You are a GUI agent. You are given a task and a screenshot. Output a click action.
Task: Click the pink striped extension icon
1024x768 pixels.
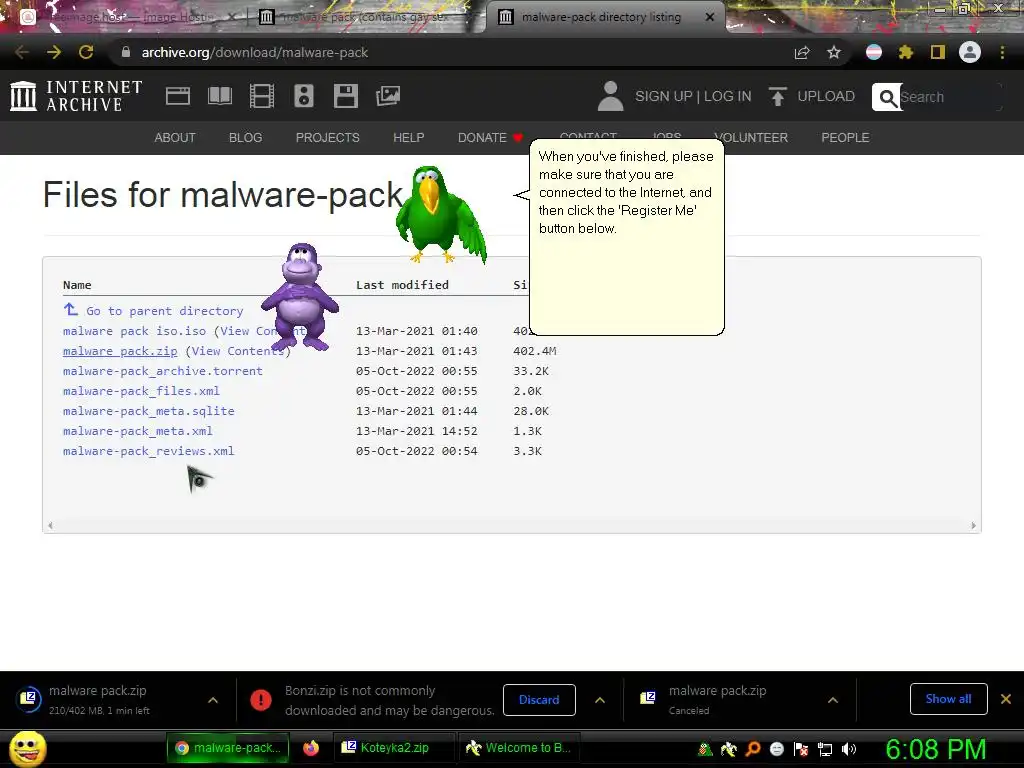(874, 52)
